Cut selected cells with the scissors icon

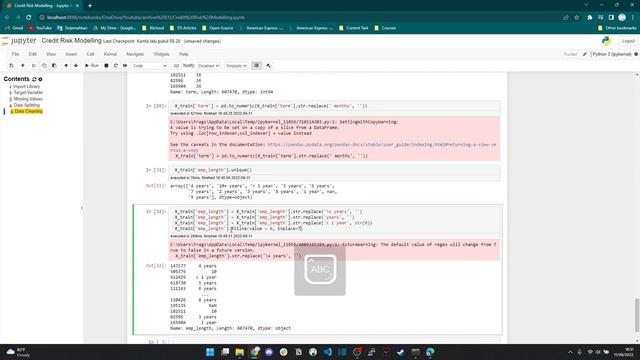click(x=34, y=66)
